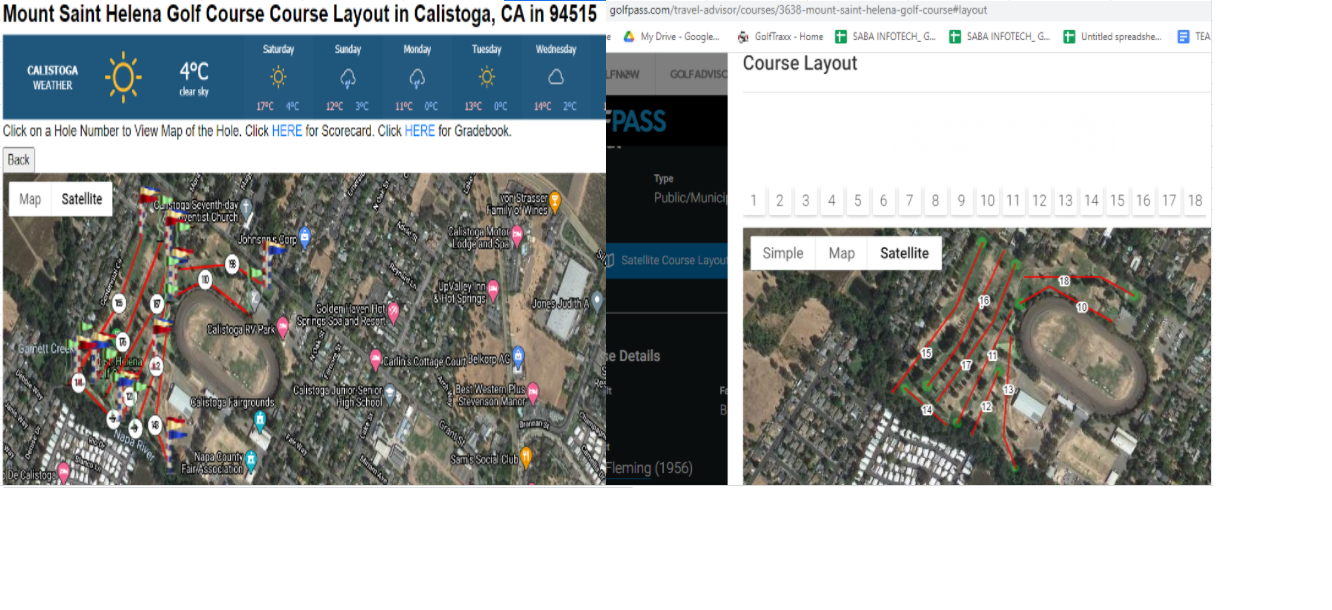Click the large sun icon beside Calistoga Weather
1332x610 pixels.
[x=123, y=77]
